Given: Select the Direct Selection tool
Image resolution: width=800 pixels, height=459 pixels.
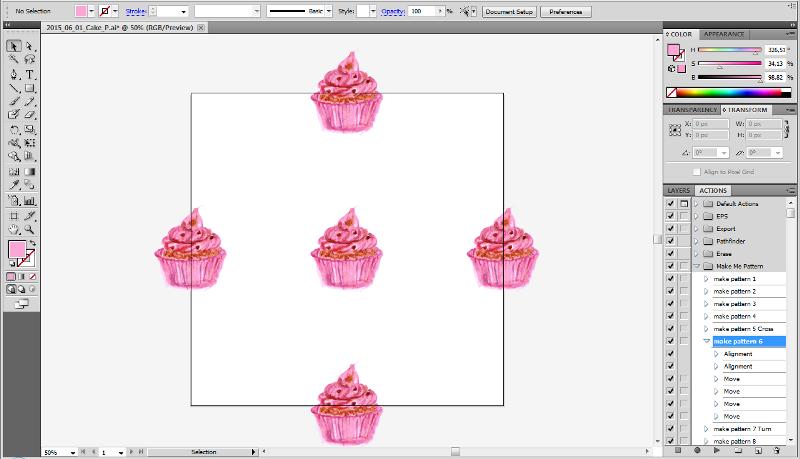Looking at the screenshot, I should 30,46.
